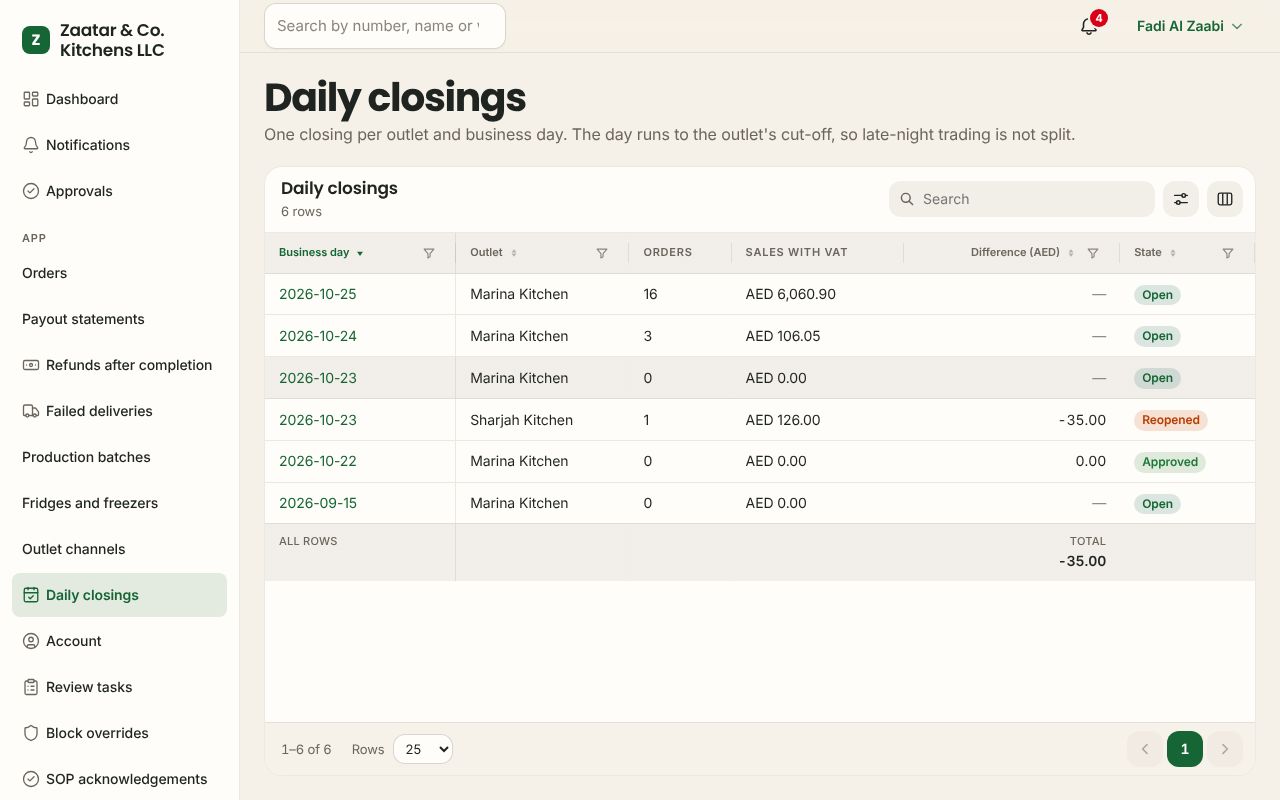Sort by State column header
The width and height of the screenshot is (1280, 800).
(x=1155, y=252)
